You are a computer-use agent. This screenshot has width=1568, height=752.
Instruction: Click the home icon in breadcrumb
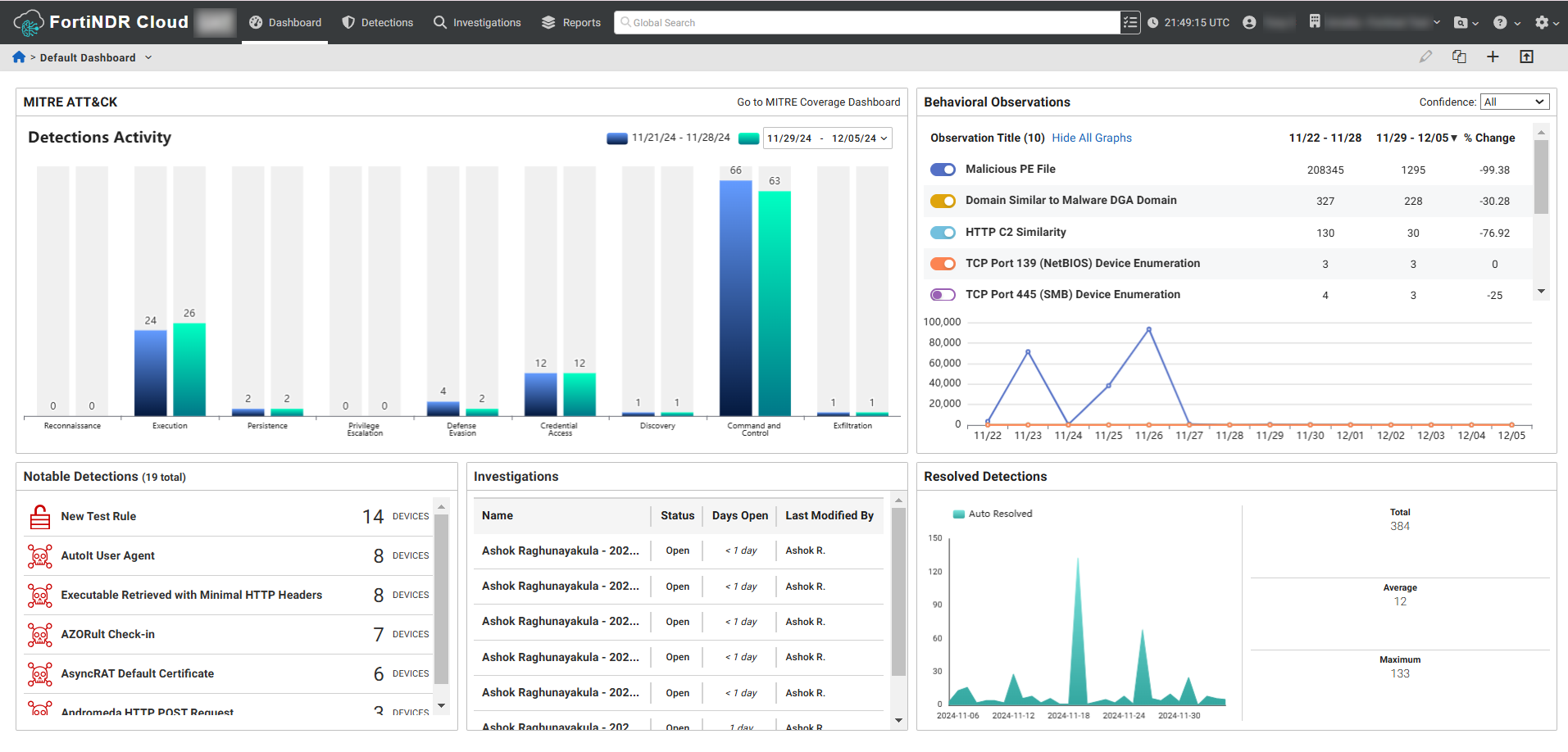[x=19, y=57]
